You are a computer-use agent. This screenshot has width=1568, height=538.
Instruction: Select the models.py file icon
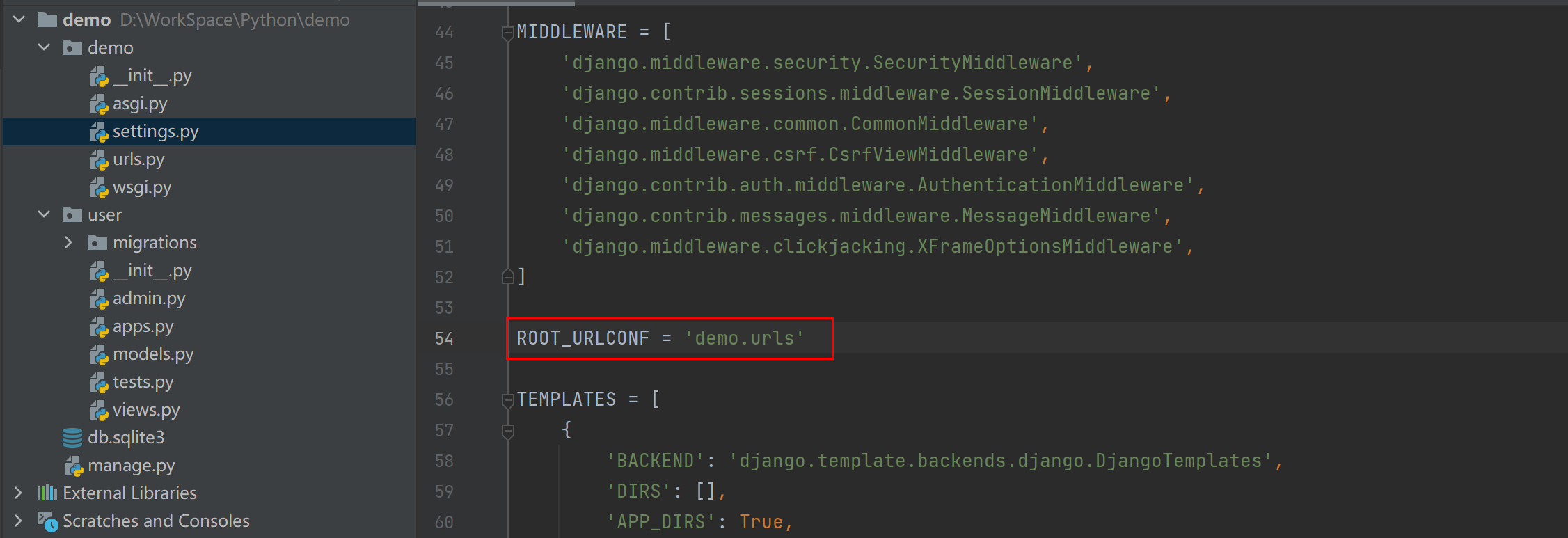click(100, 354)
